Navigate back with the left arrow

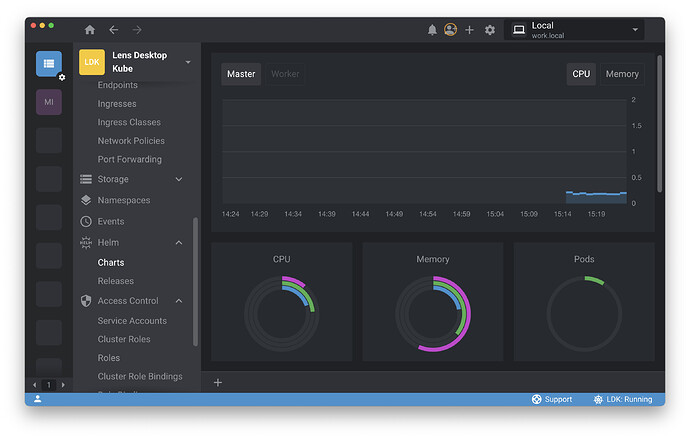(114, 30)
